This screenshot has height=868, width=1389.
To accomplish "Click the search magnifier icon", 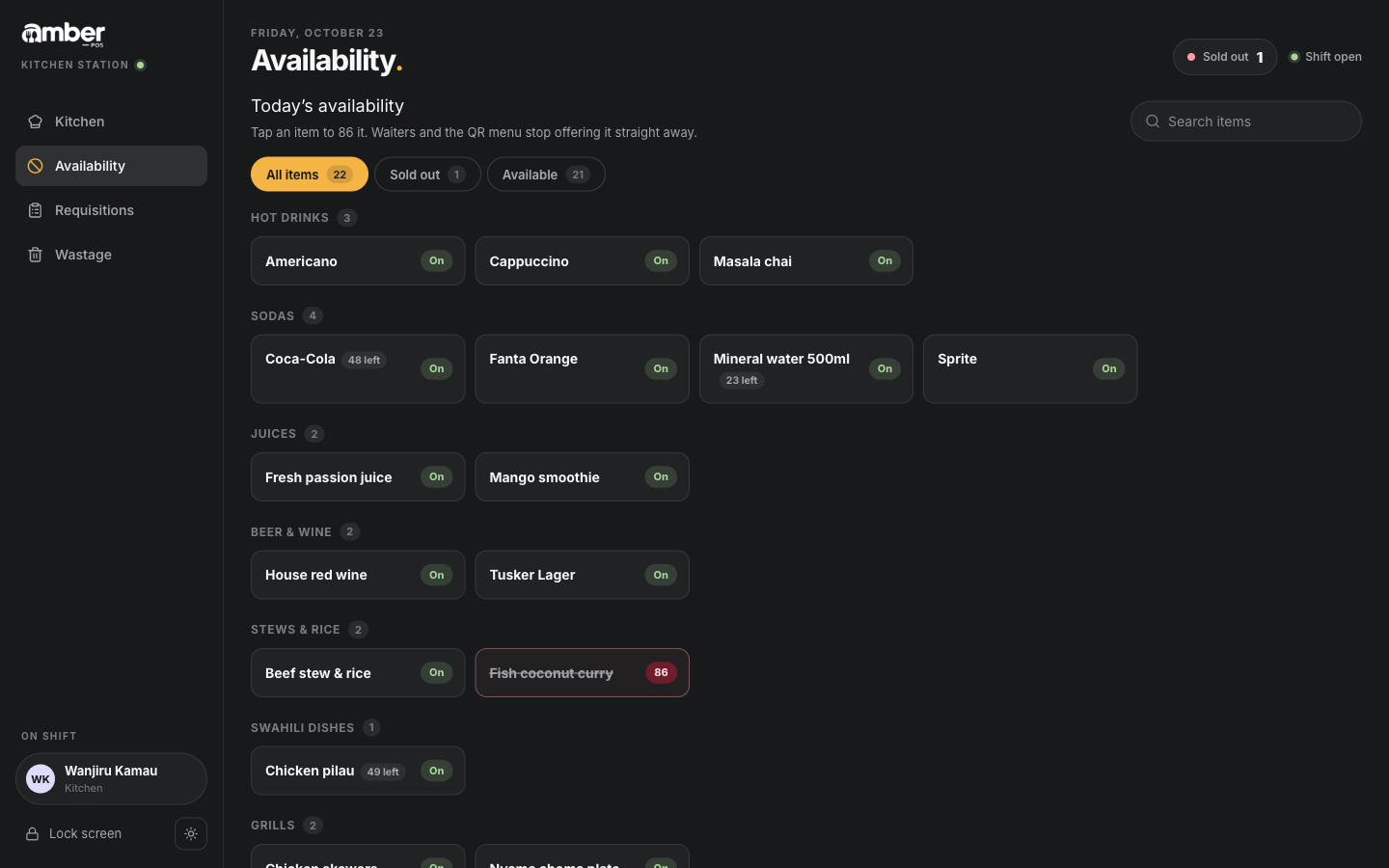I will (x=1152, y=122).
